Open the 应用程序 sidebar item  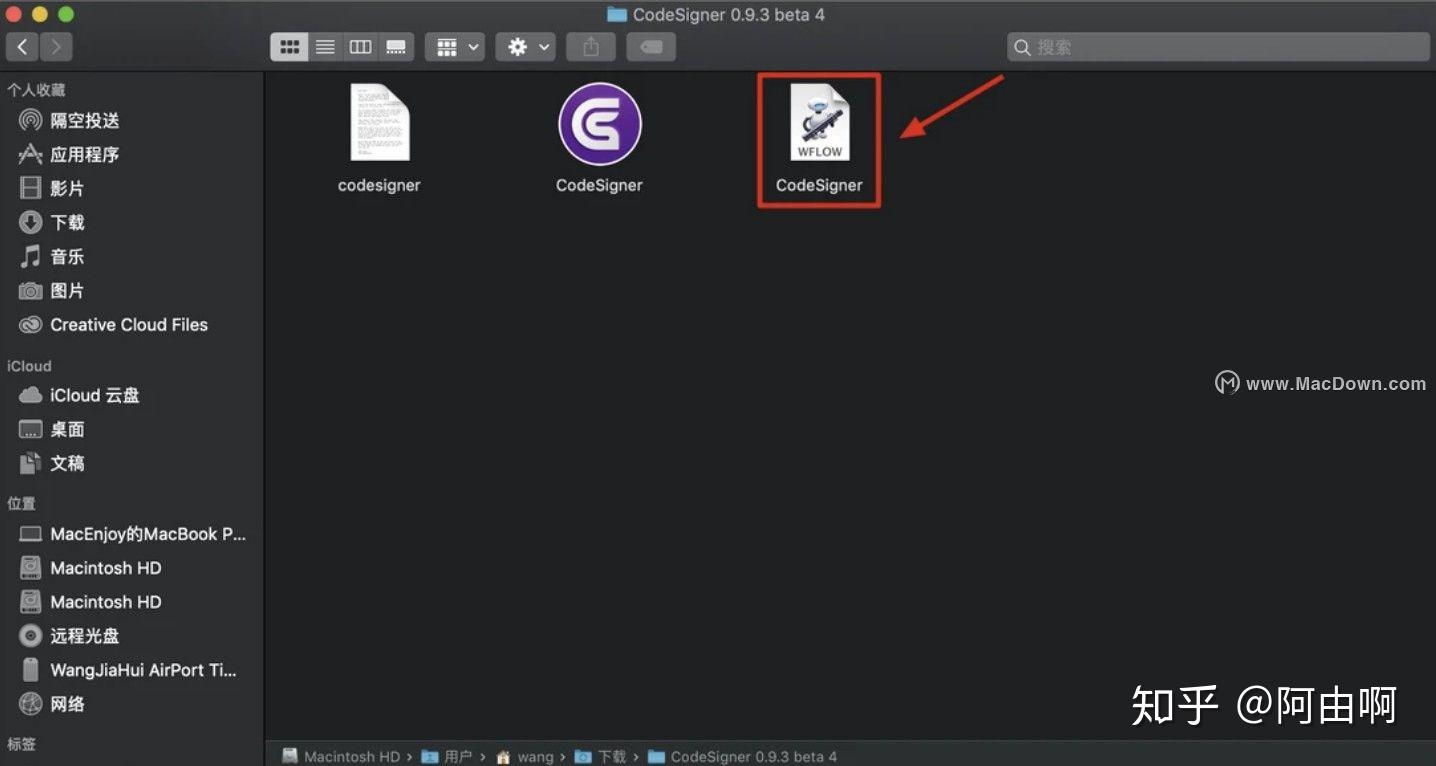click(82, 154)
